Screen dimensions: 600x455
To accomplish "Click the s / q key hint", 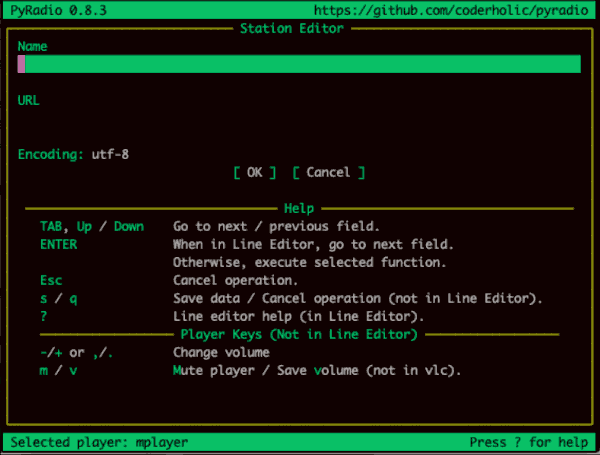I will [58, 298].
